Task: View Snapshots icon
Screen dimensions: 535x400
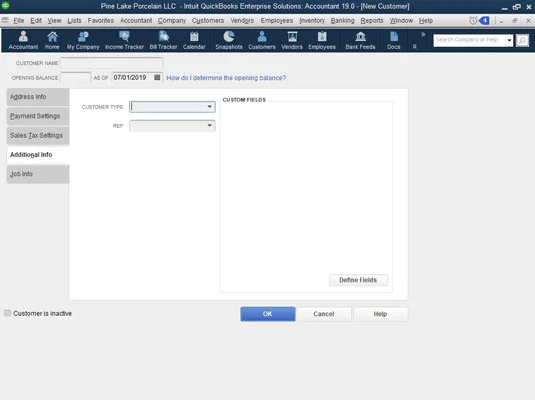Action: point(229,40)
